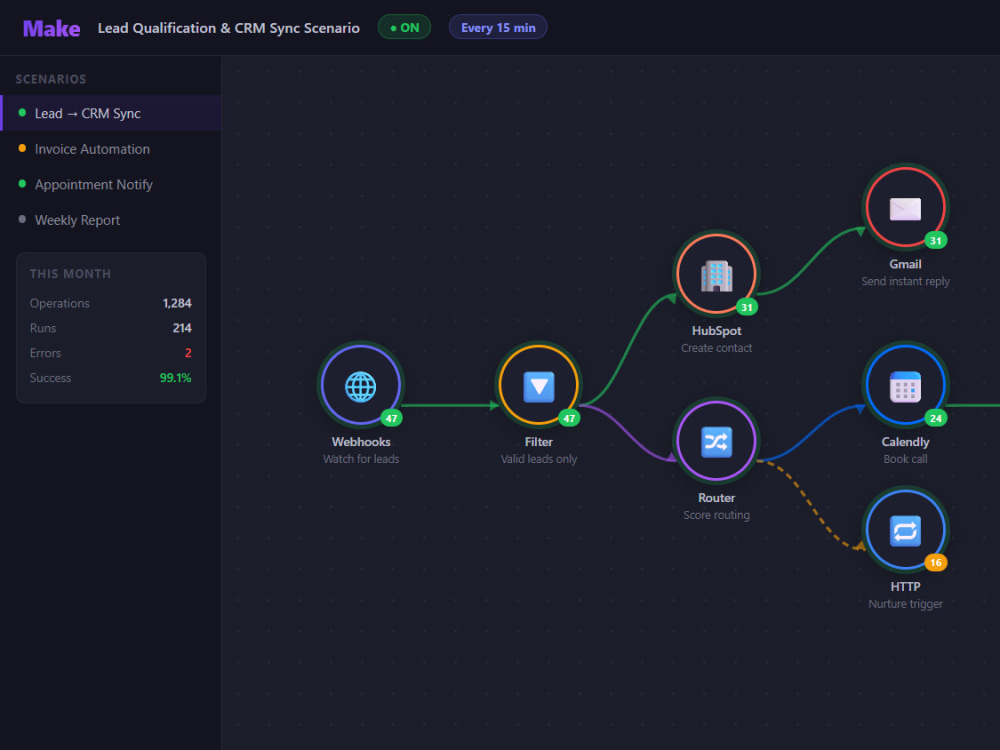This screenshot has width=1000, height=750.
Task: Click the 'Create contact' subtitle
Action: pos(716,348)
